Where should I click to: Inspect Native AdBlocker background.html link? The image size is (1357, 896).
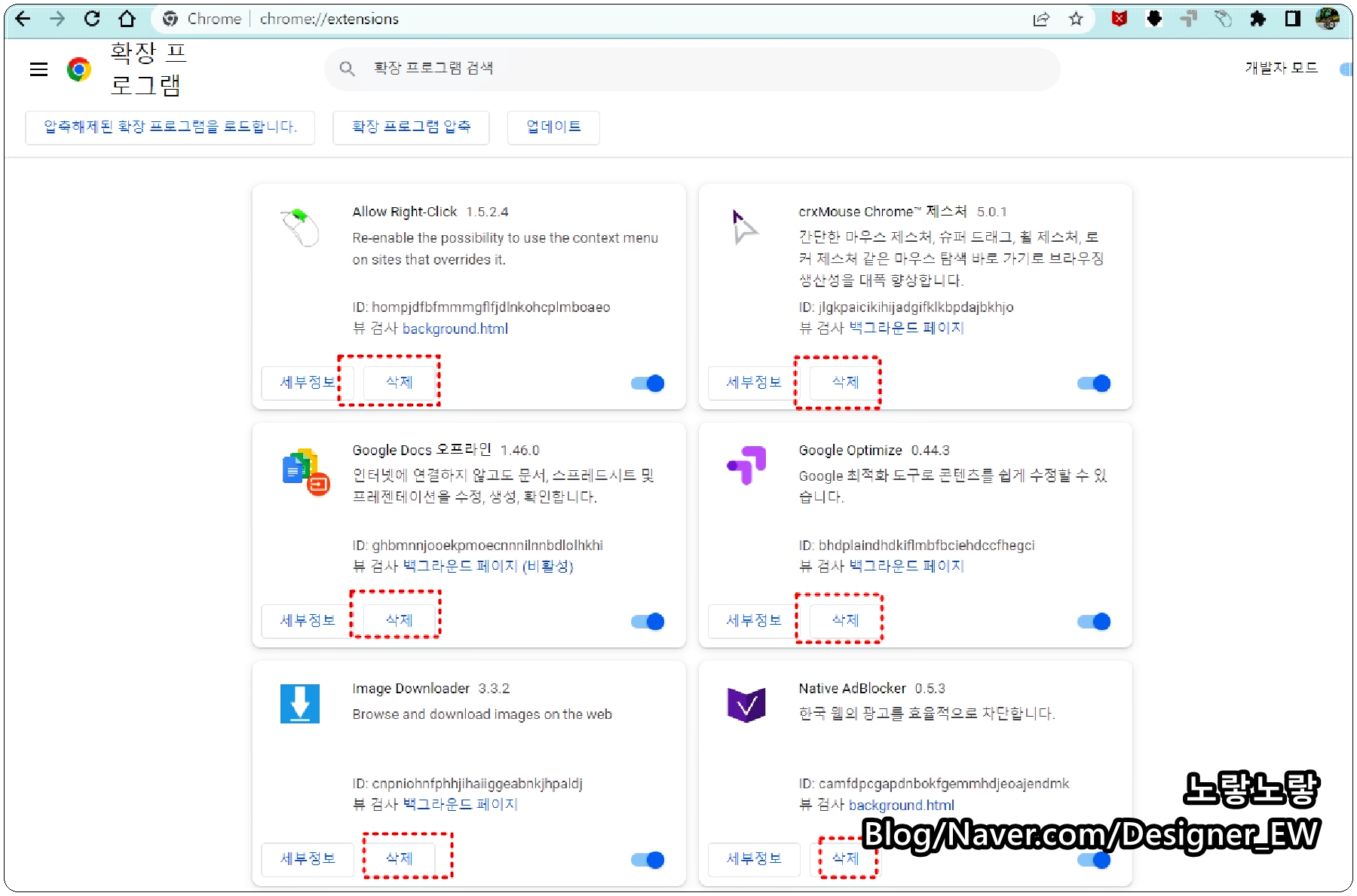(902, 806)
